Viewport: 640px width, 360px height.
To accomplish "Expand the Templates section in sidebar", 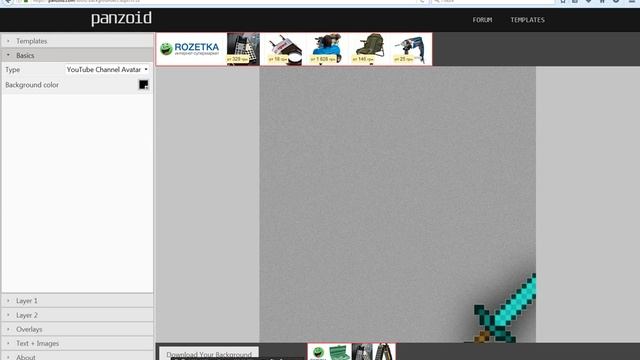I will click(77, 41).
